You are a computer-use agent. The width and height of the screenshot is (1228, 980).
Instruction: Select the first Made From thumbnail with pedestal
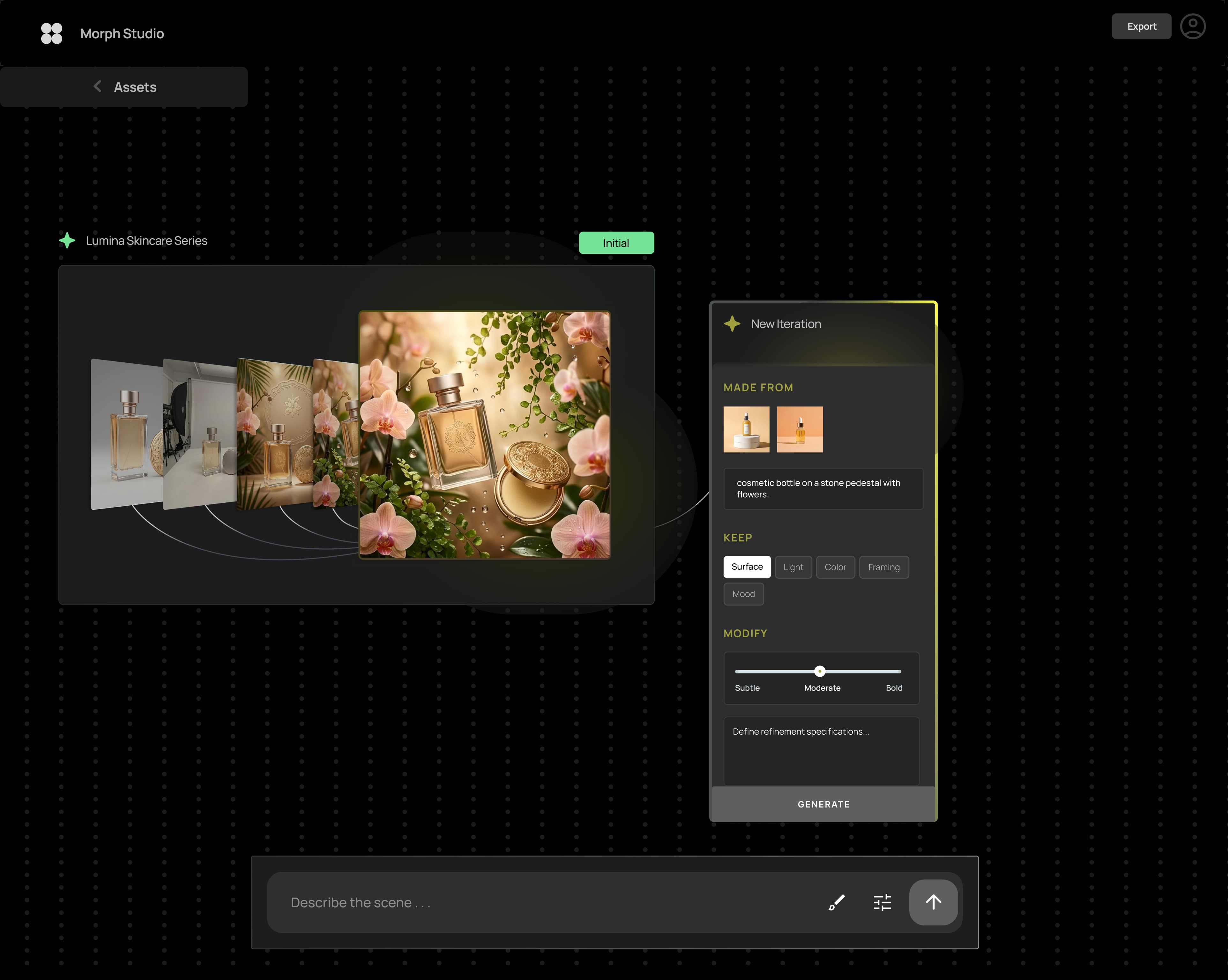coord(746,429)
